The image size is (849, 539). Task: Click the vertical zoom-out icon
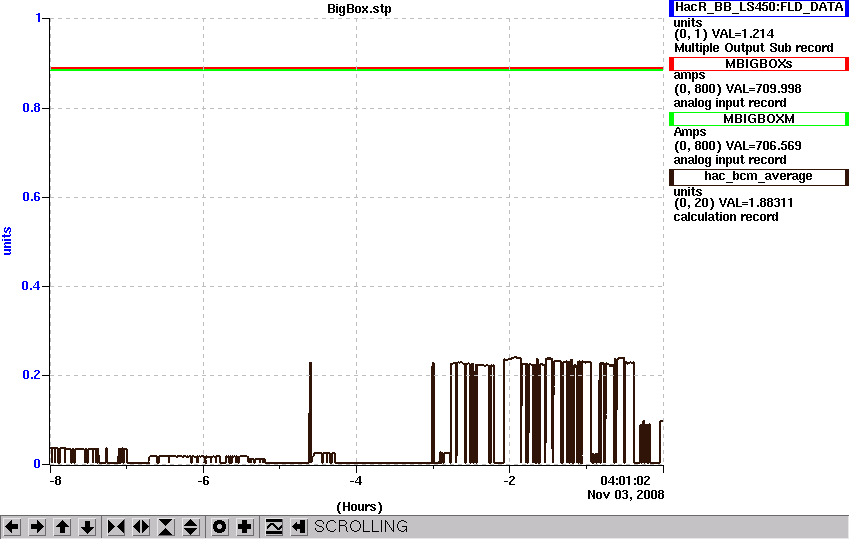pyautogui.click(x=191, y=527)
